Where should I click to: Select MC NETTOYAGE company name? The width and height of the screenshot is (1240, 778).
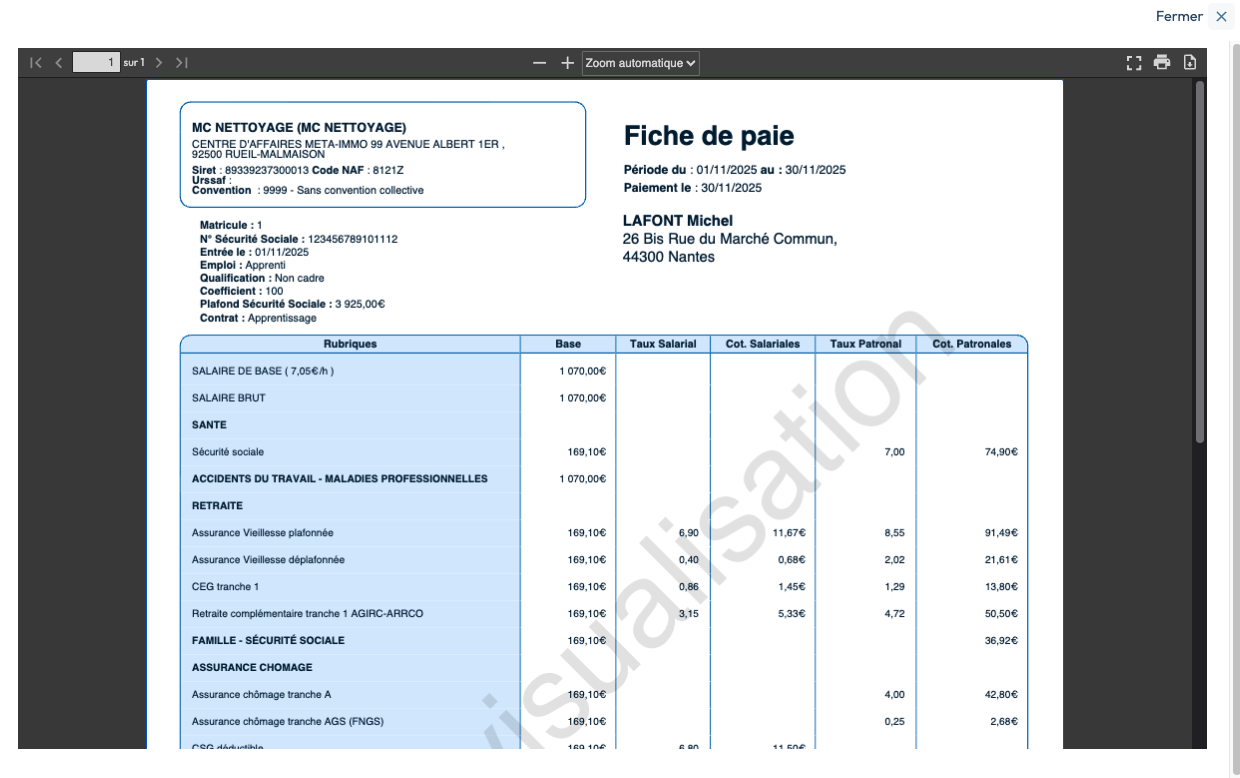pyautogui.click(x=299, y=127)
